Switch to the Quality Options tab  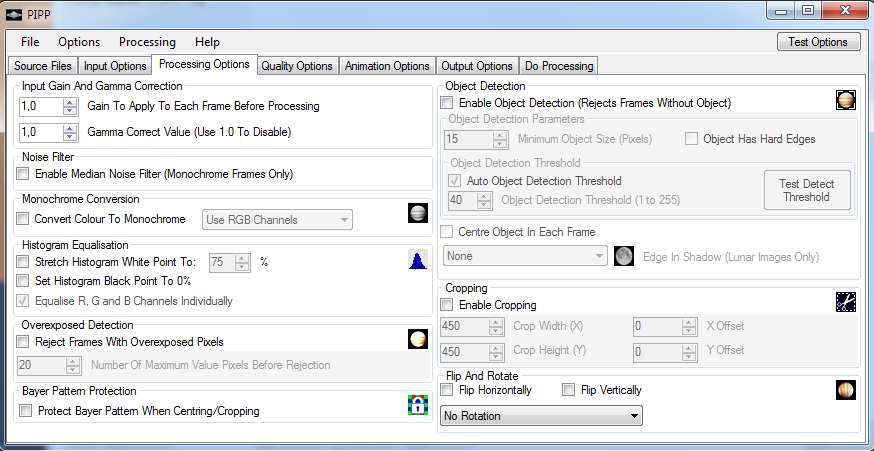tap(296, 66)
